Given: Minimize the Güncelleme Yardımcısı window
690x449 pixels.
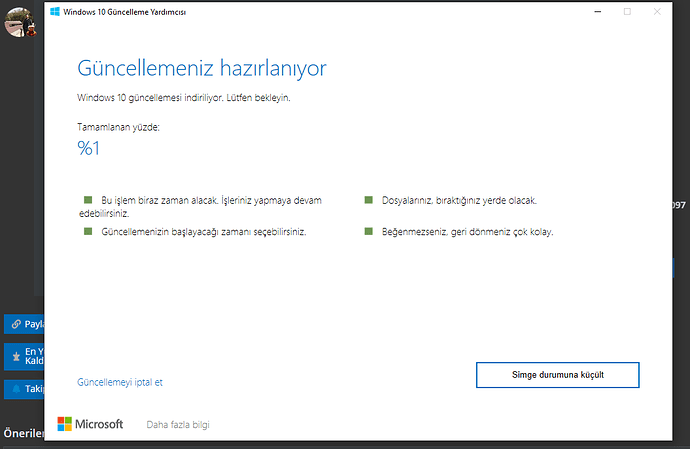Looking at the screenshot, I should click(598, 12).
